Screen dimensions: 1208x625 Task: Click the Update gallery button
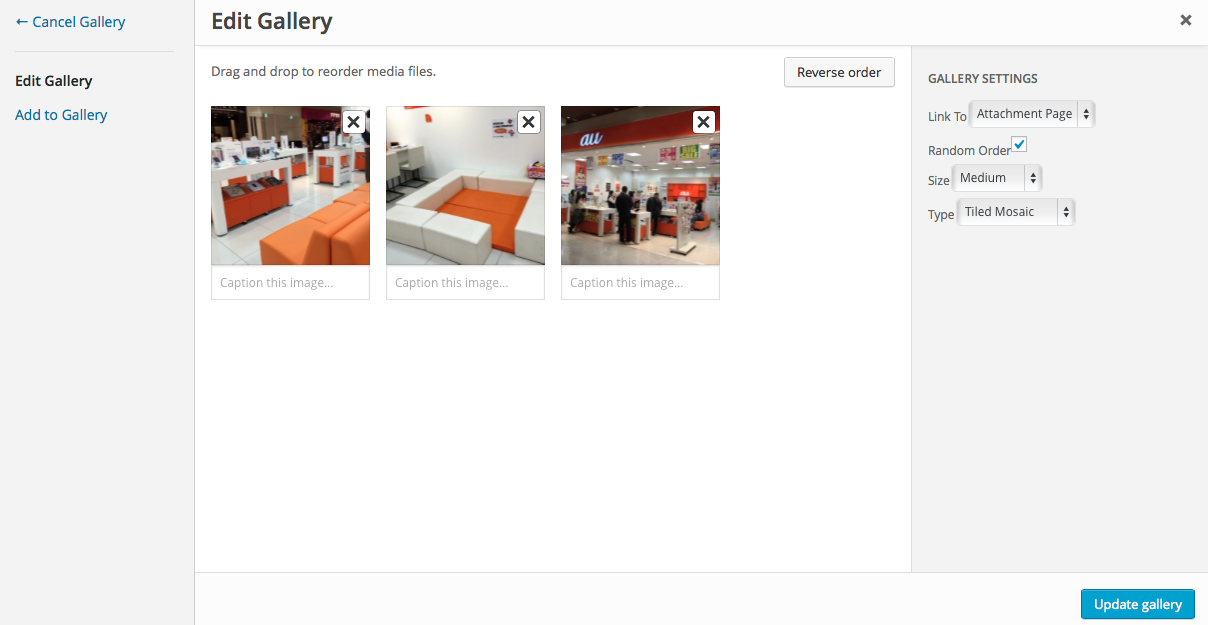[1138, 604]
